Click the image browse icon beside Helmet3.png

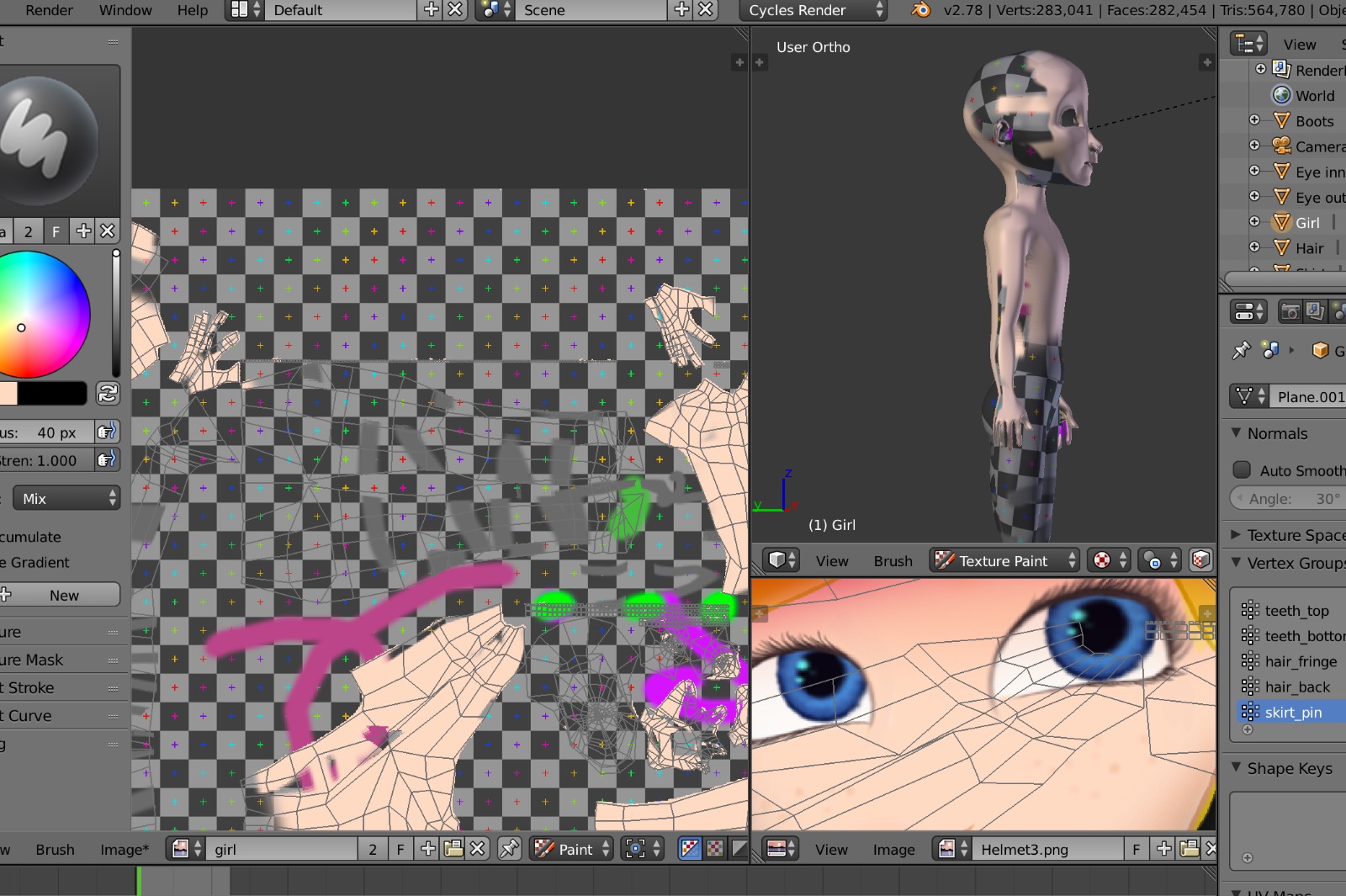(x=952, y=849)
